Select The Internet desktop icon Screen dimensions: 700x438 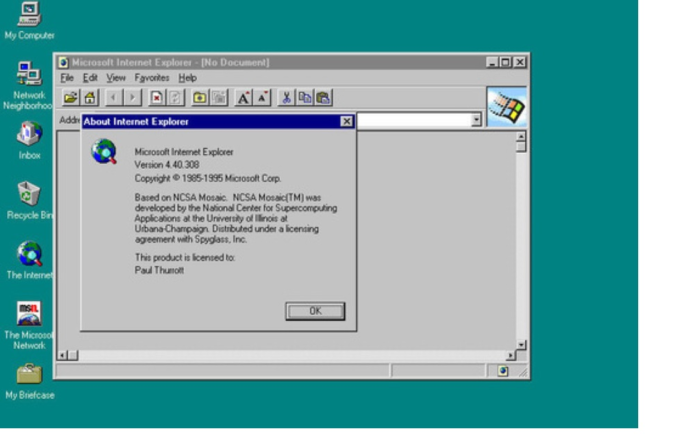[29, 260]
